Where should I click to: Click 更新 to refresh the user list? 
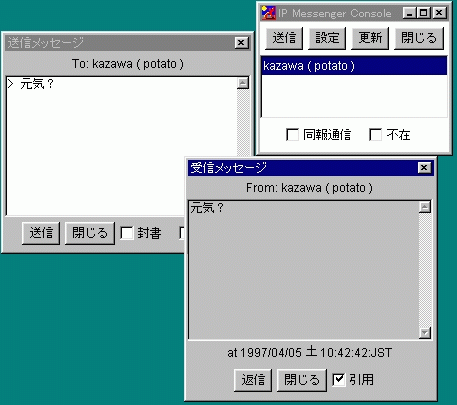coord(370,38)
